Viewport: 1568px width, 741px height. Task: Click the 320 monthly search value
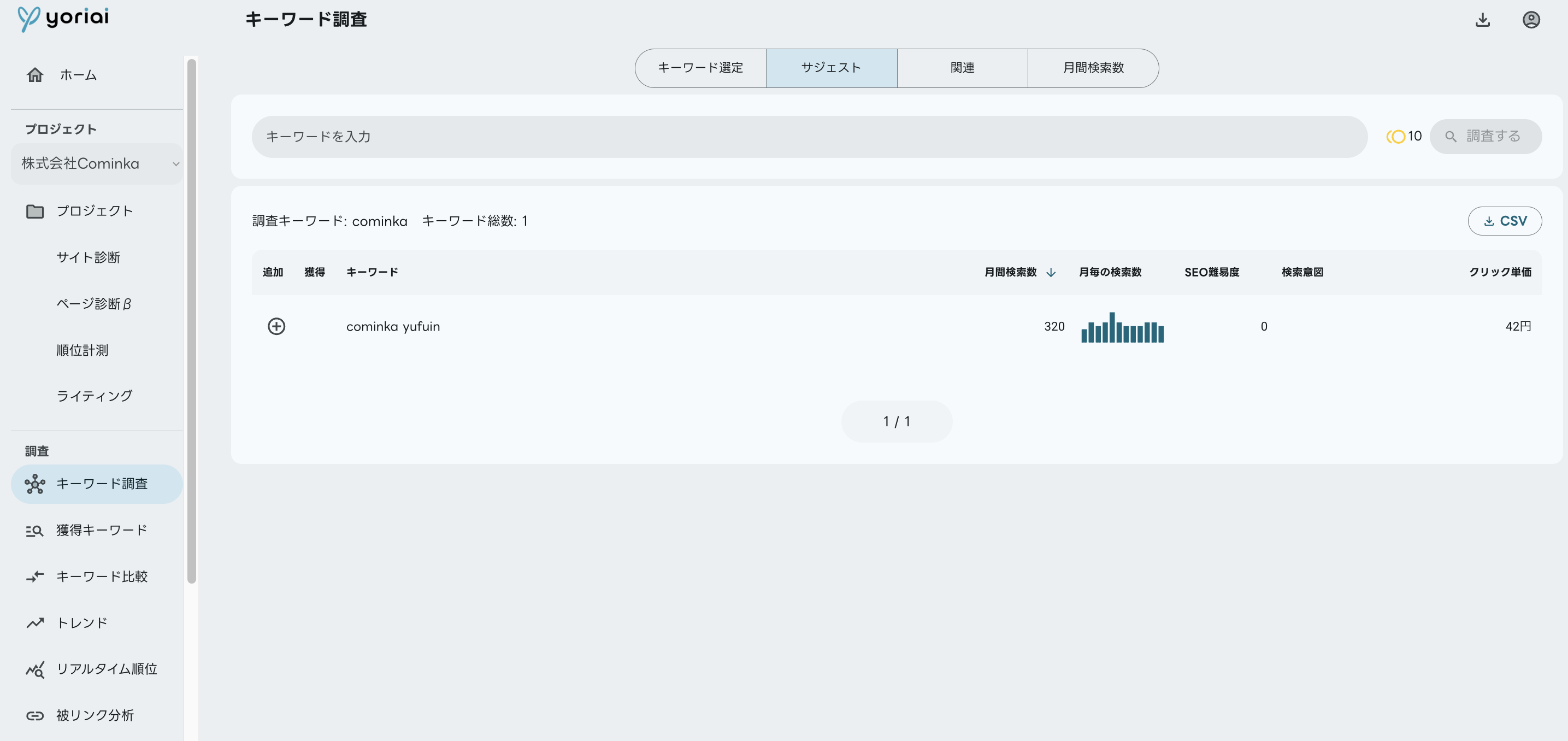pyautogui.click(x=1054, y=327)
